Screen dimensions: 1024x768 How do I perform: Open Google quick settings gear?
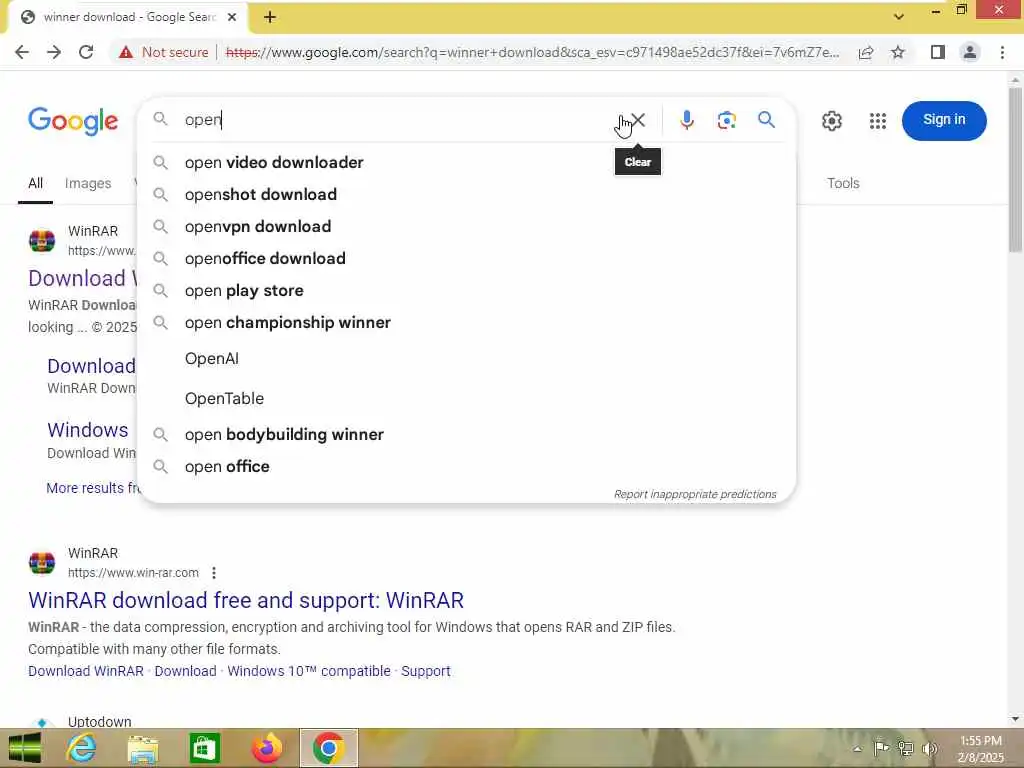coord(831,121)
